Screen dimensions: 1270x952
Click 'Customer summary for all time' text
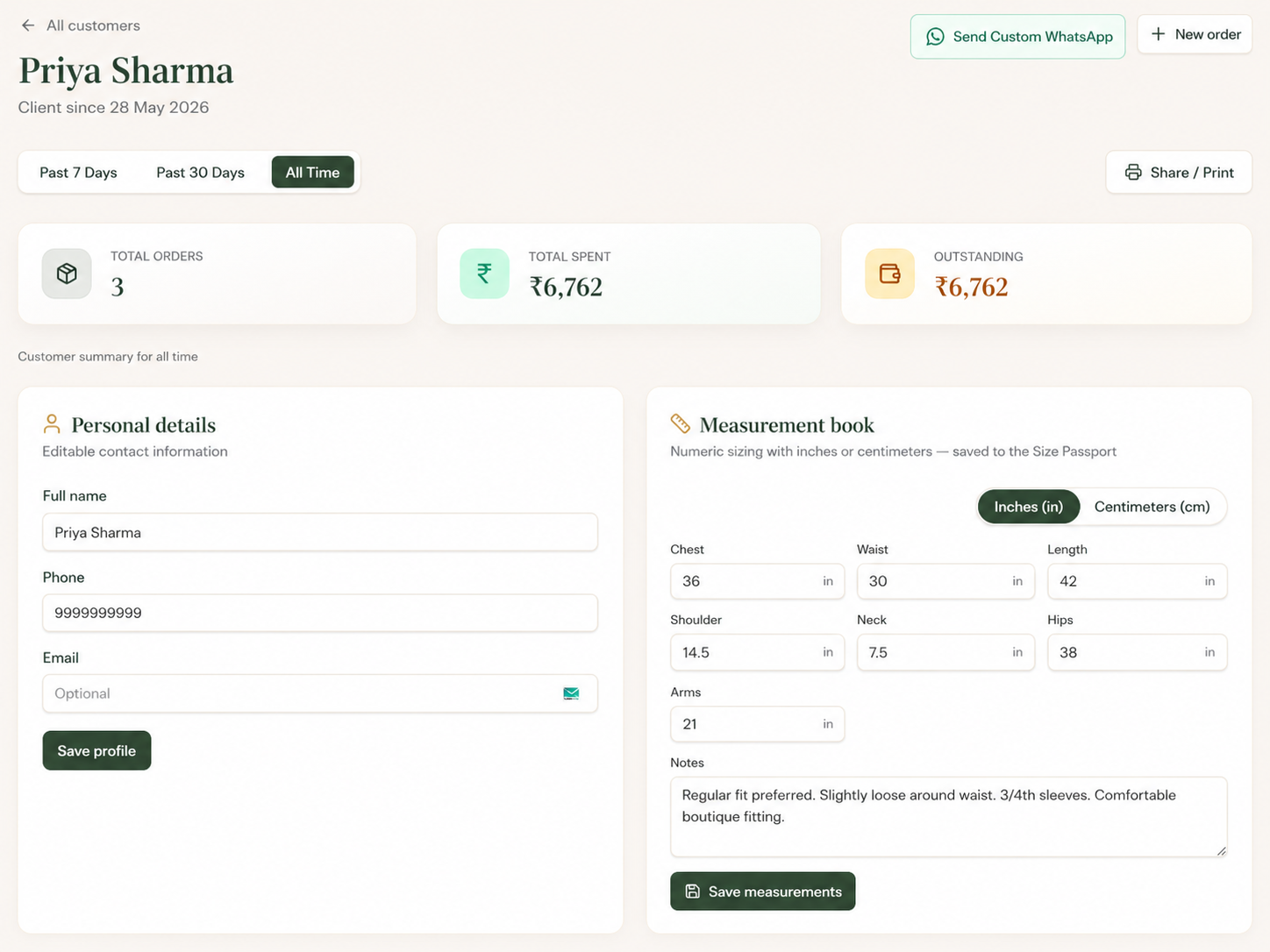pos(108,357)
